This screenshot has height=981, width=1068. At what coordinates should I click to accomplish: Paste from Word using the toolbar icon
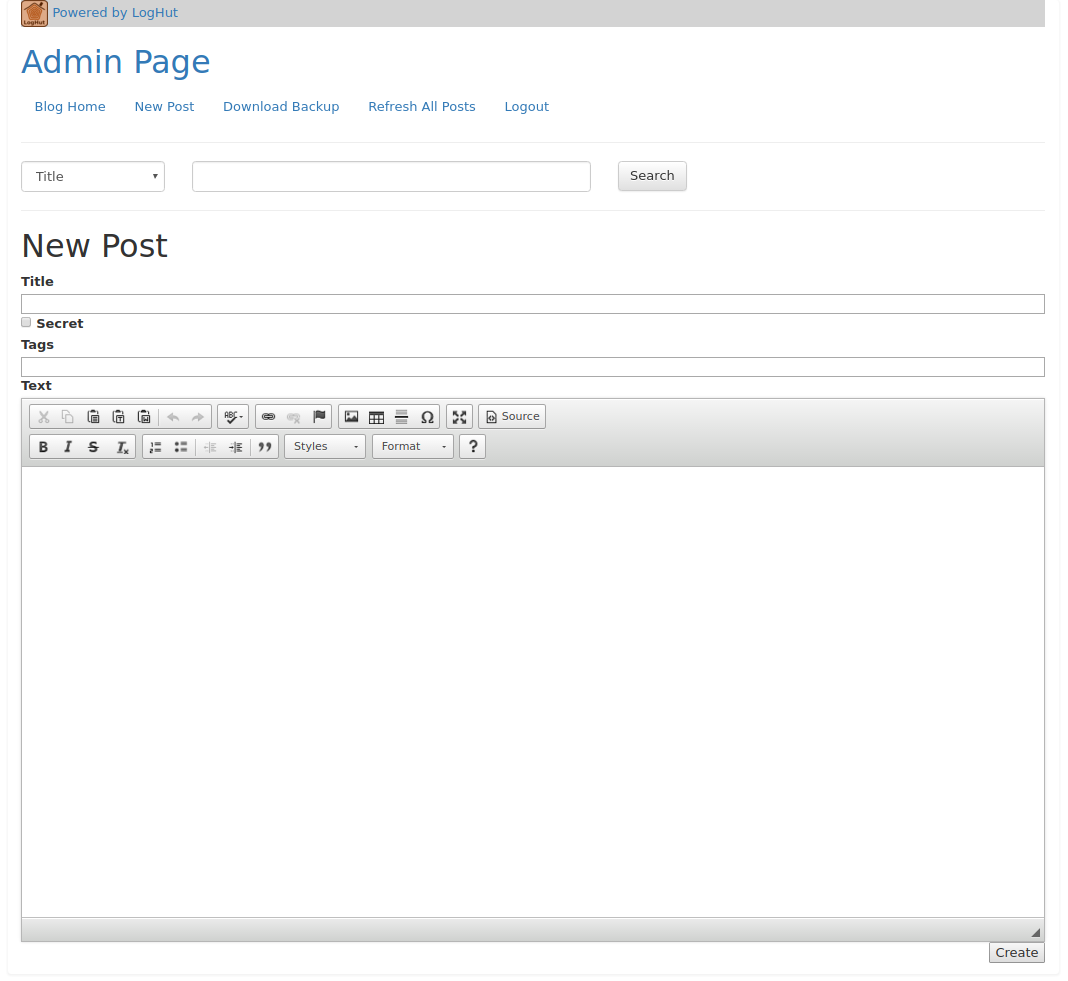[x=143, y=416]
